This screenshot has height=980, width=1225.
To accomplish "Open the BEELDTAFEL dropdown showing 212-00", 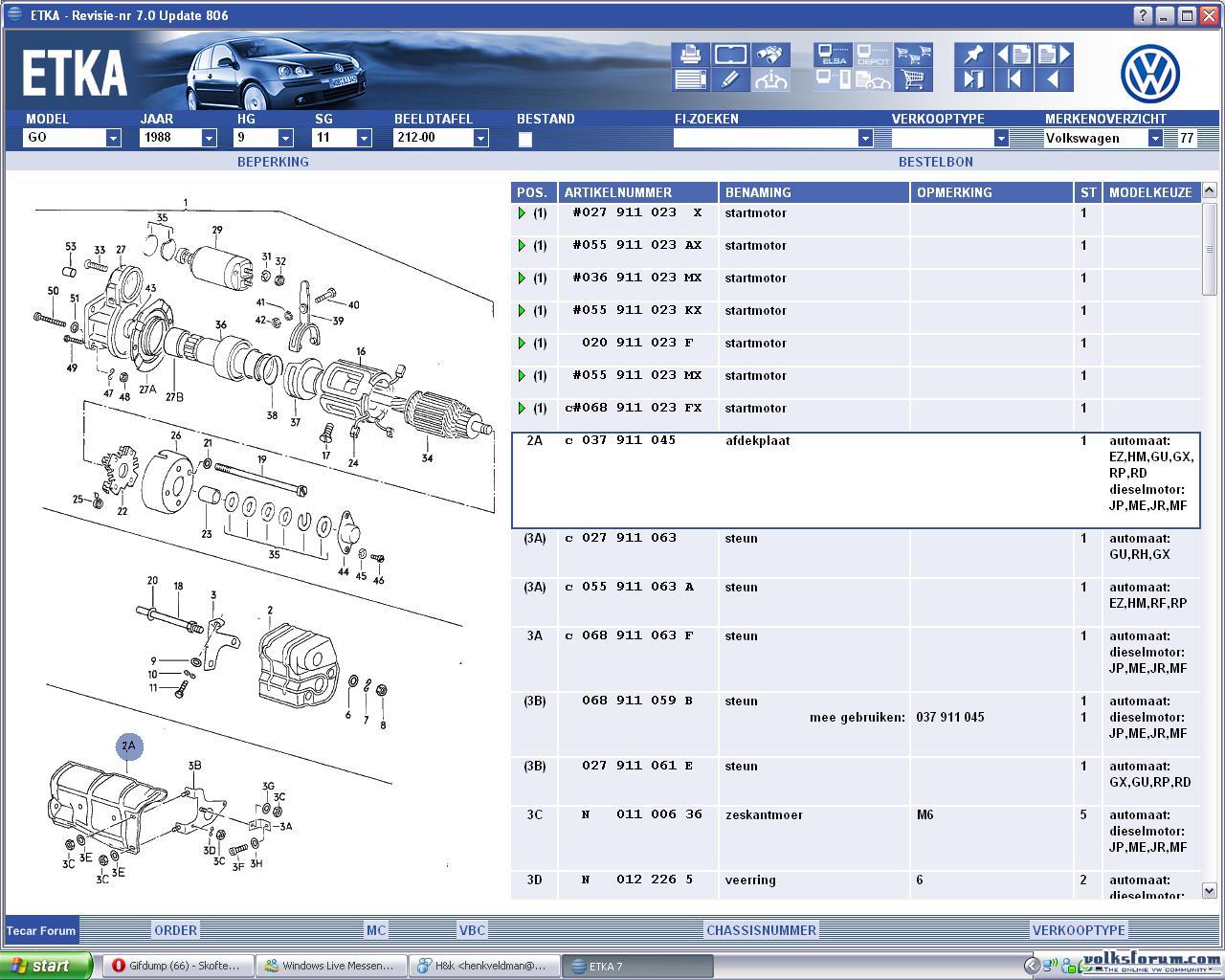I will [480, 138].
